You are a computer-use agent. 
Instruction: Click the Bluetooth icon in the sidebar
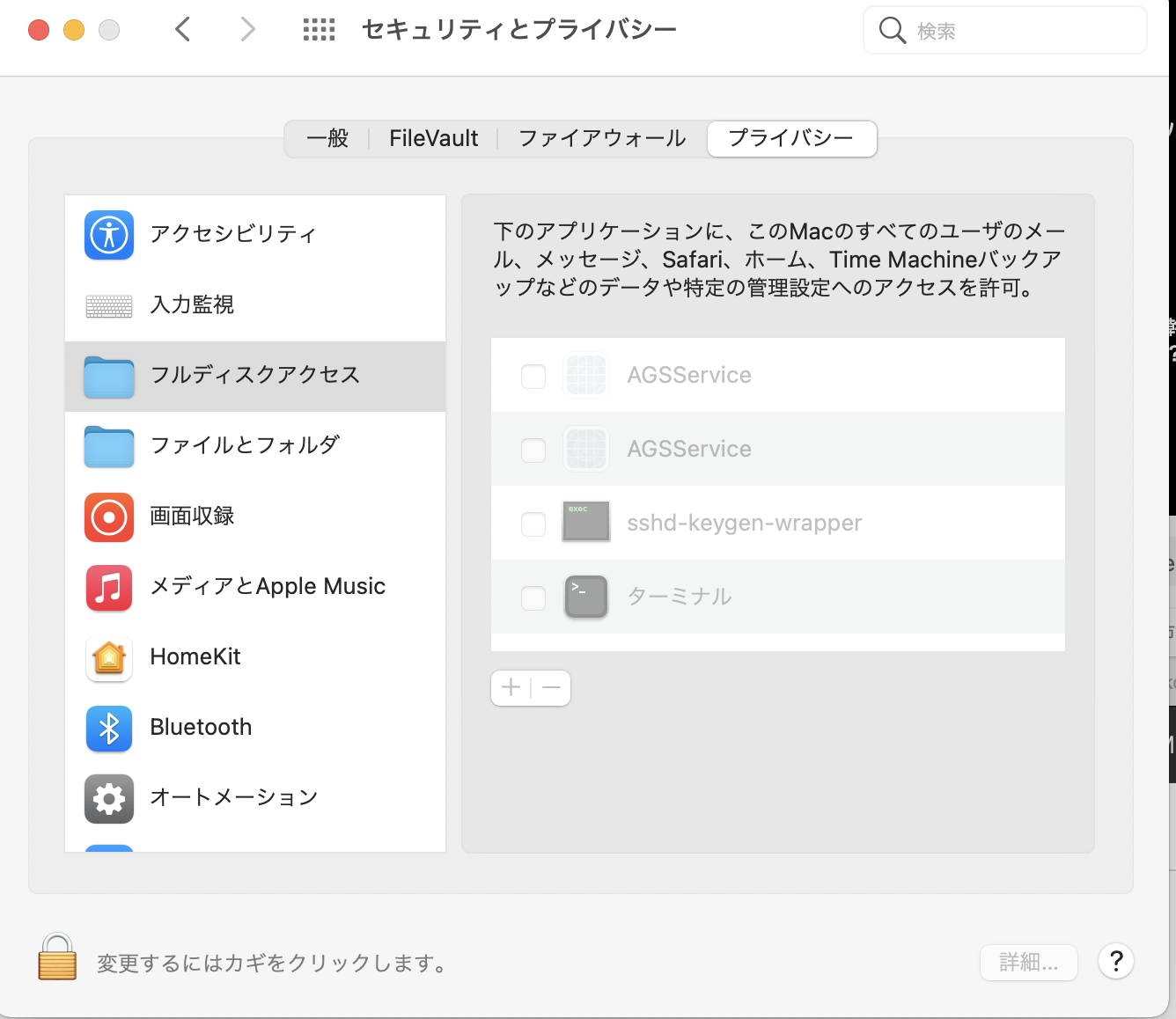click(x=109, y=729)
